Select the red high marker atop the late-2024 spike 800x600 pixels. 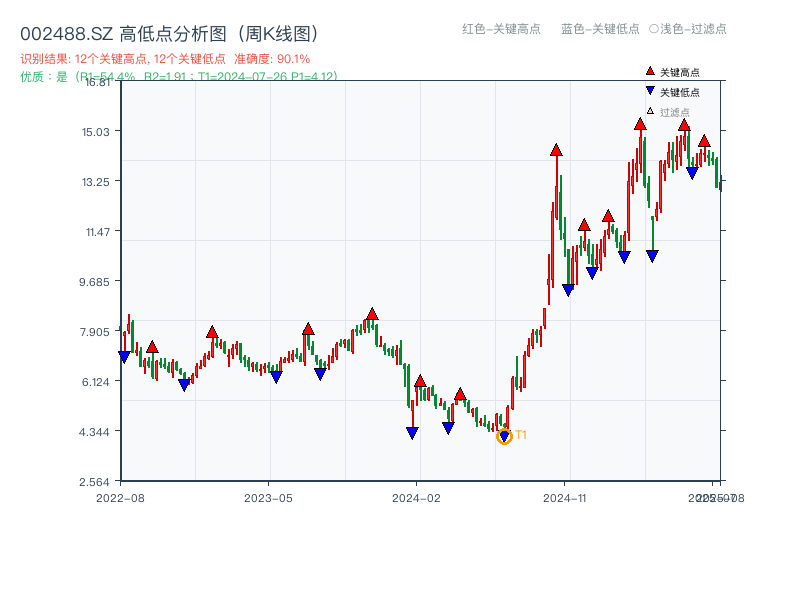pos(556,150)
